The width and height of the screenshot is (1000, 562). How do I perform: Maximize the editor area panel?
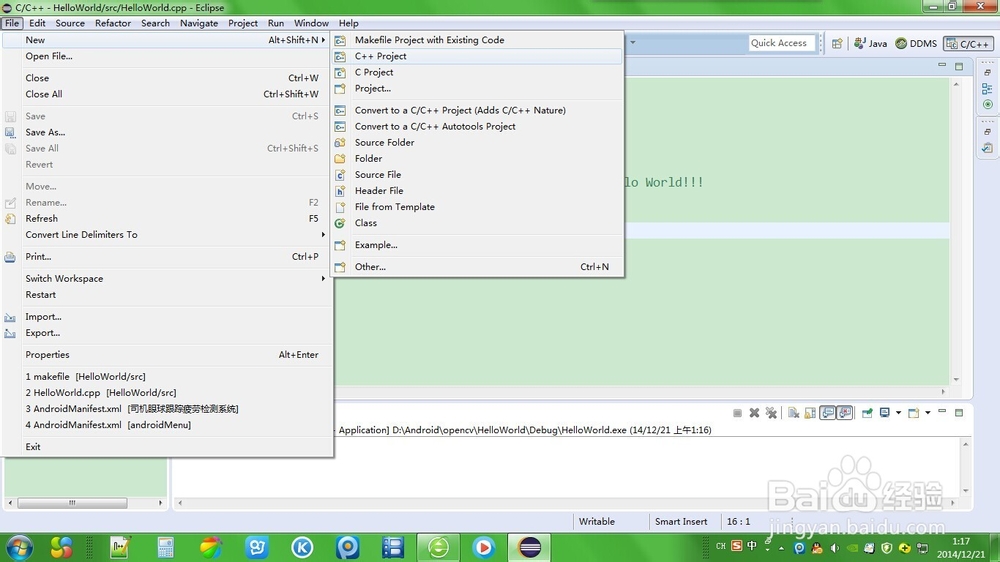tap(959, 66)
